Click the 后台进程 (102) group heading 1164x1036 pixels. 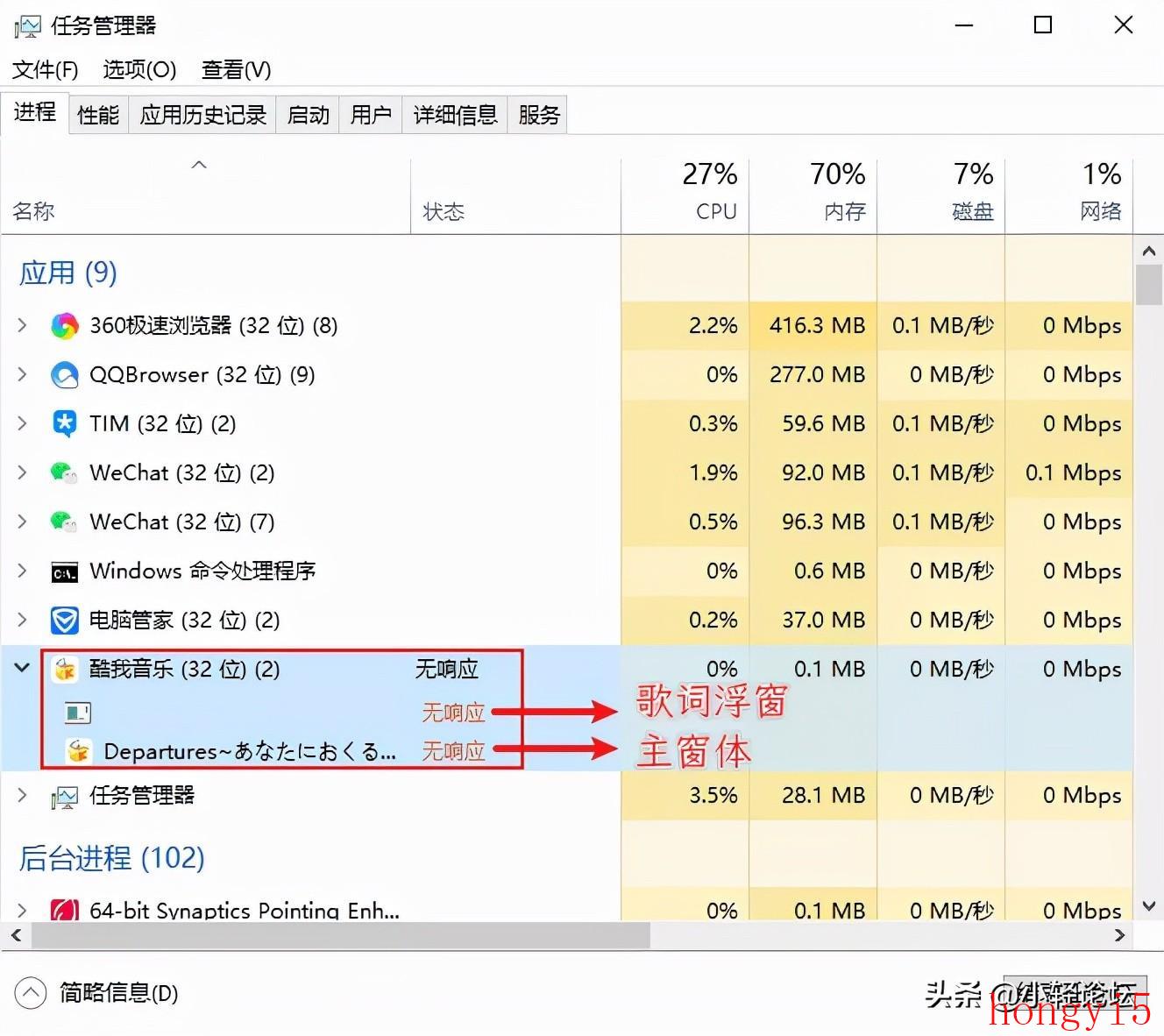click(111, 857)
